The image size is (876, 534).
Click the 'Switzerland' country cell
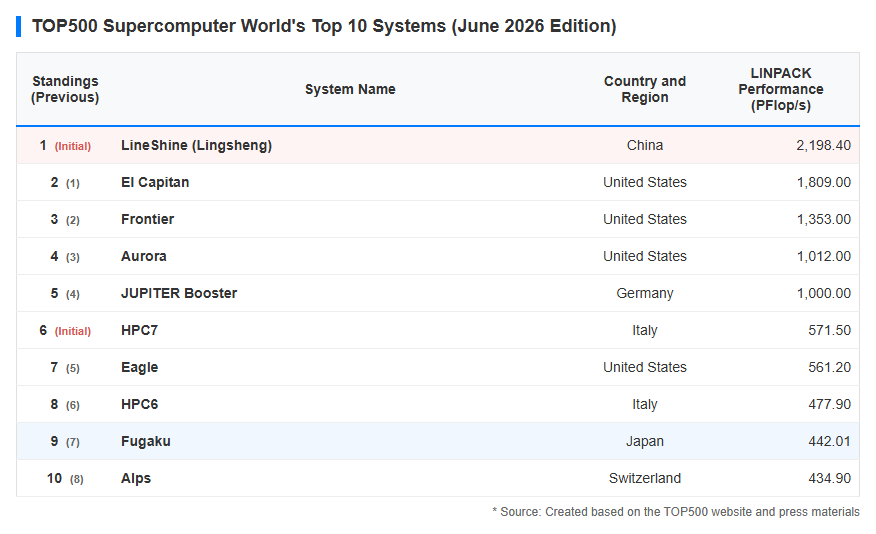[x=645, y=478]
